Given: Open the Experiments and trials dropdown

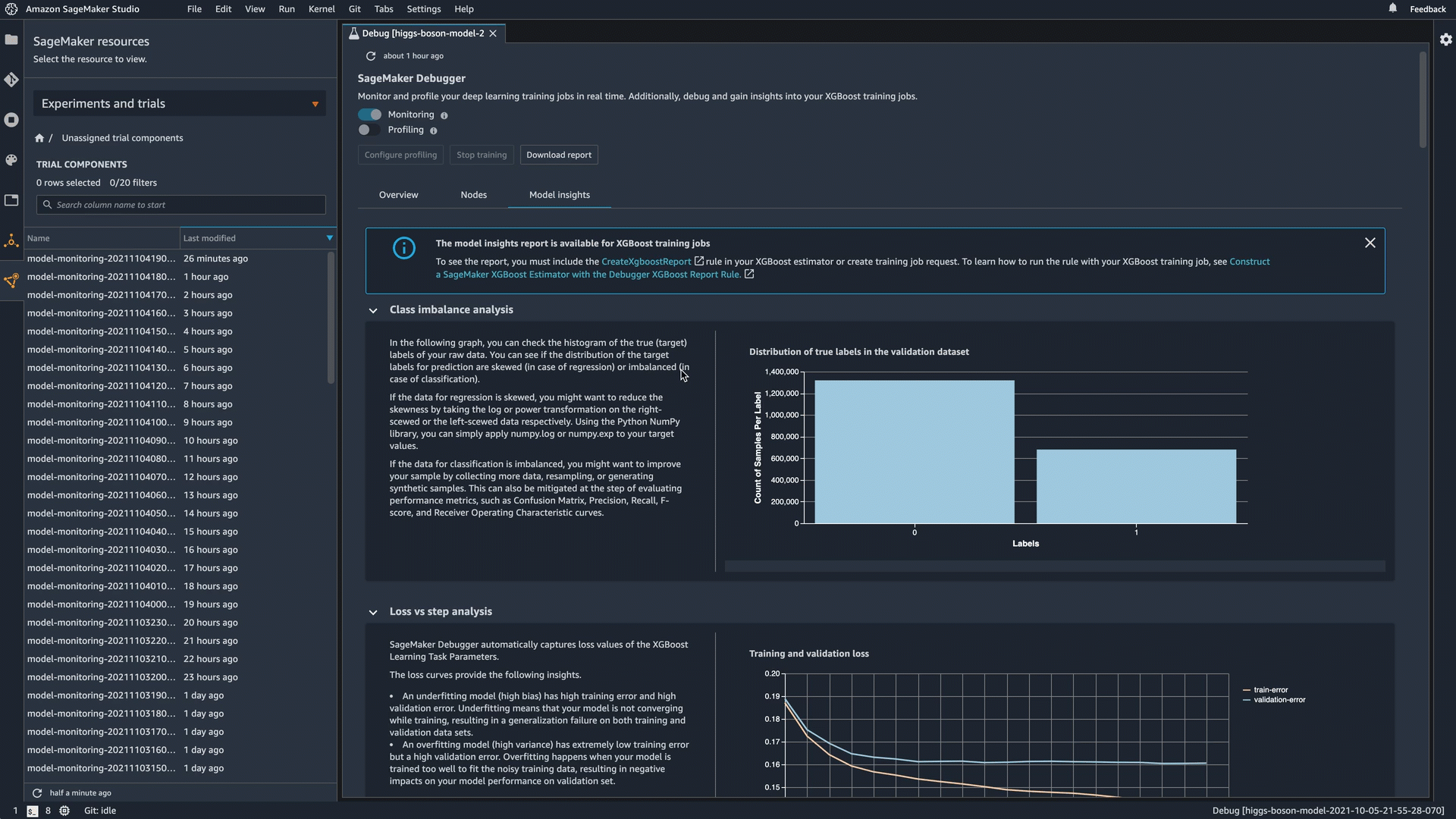Looking at the screenshot, I should tap(179, 104).
